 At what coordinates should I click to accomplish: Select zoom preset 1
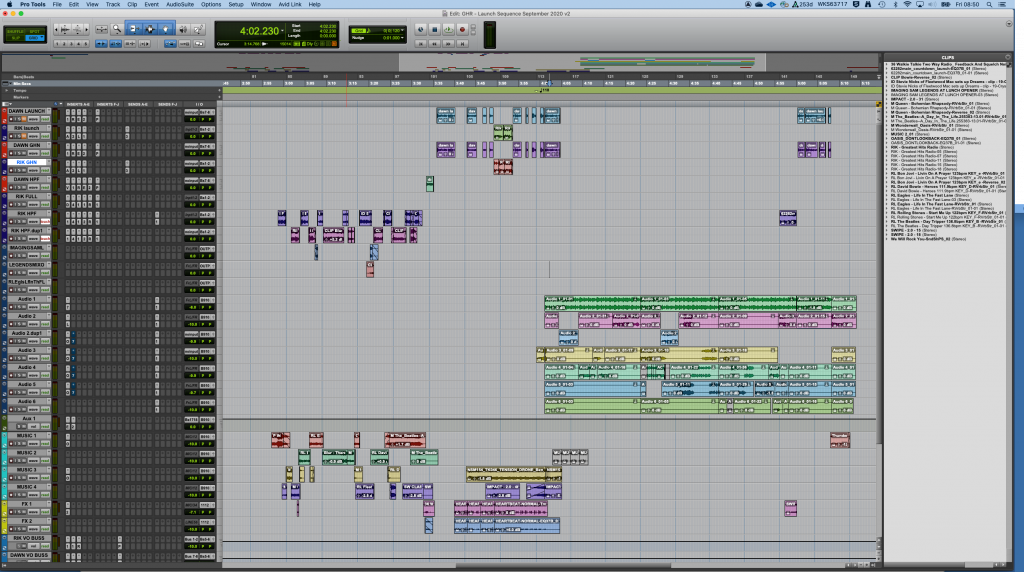[57, 44]
